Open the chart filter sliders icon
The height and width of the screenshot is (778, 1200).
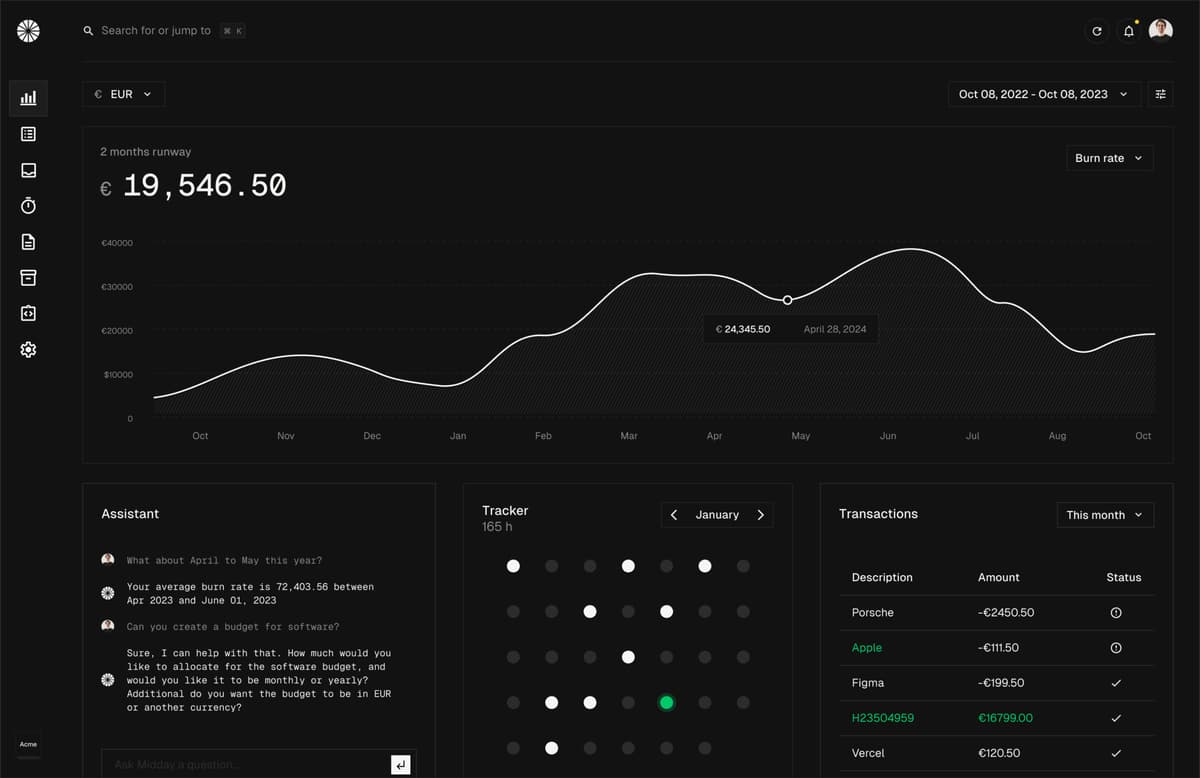[x=1160, y=94]
